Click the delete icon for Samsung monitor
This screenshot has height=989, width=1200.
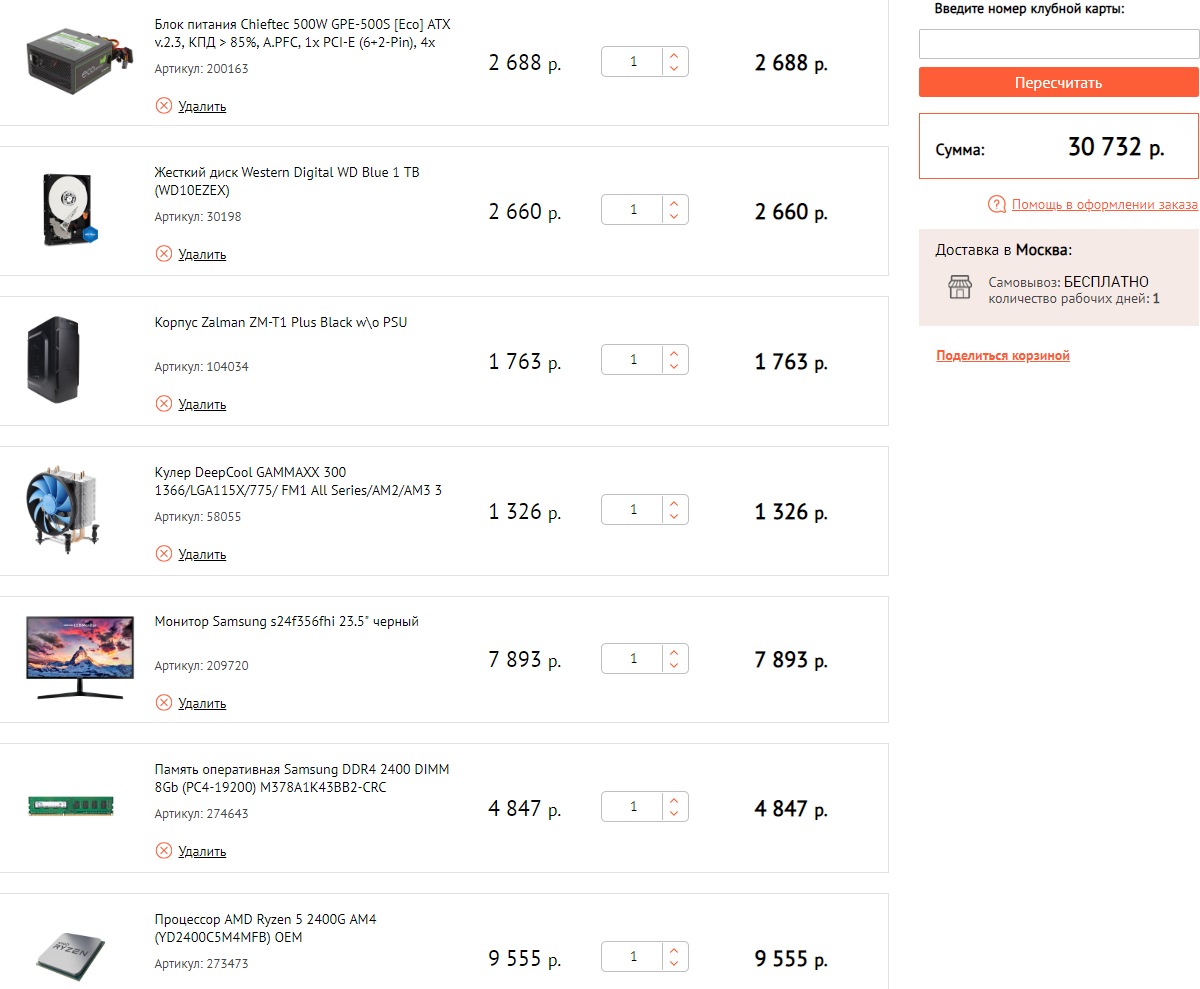164,703
